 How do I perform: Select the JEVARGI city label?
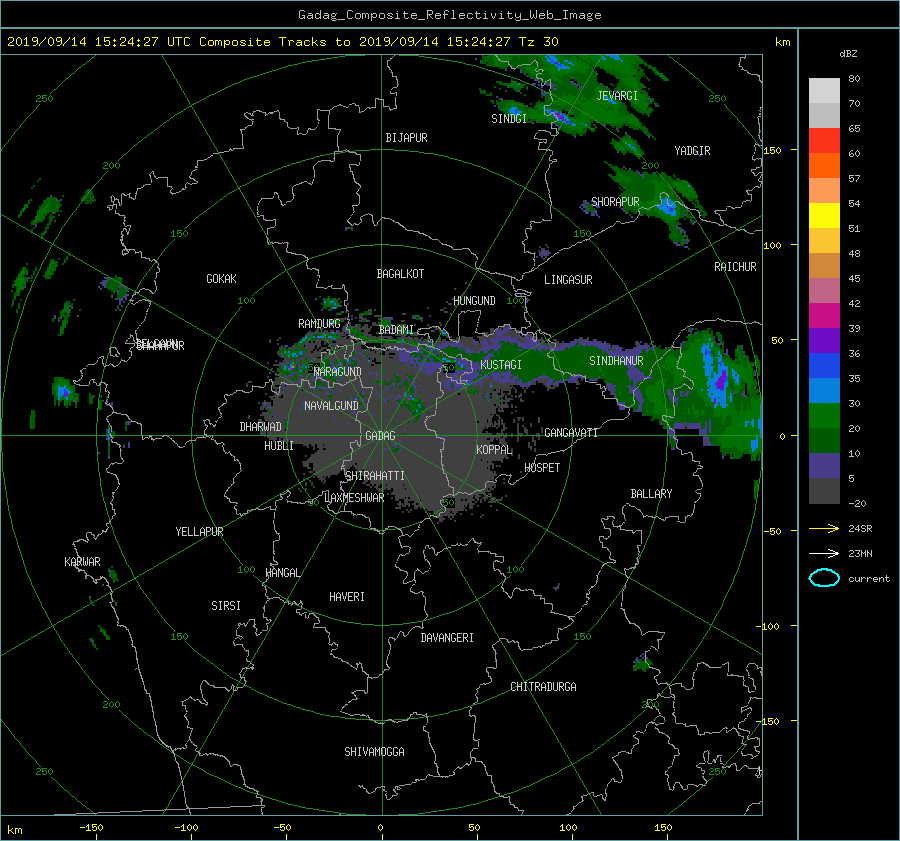point(617,96)
